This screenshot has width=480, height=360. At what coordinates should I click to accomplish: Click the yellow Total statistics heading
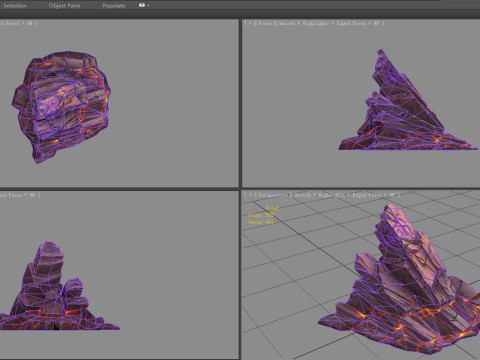click(x=272, y=208)
